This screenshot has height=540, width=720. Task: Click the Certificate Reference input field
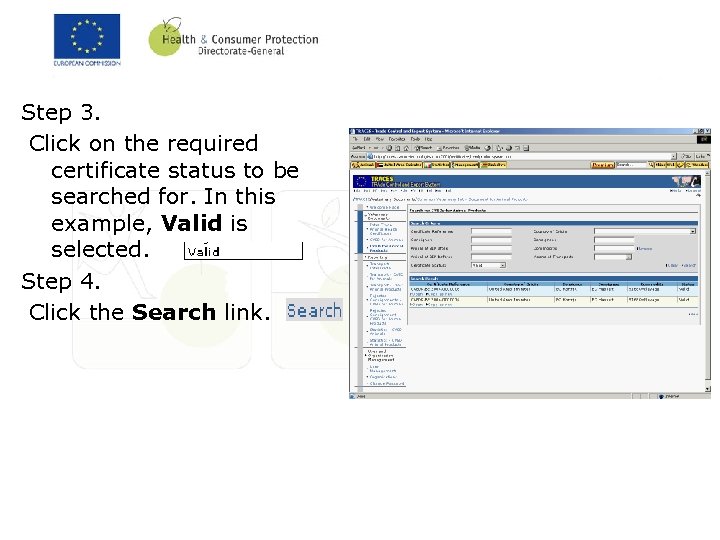tap(491, 231)
